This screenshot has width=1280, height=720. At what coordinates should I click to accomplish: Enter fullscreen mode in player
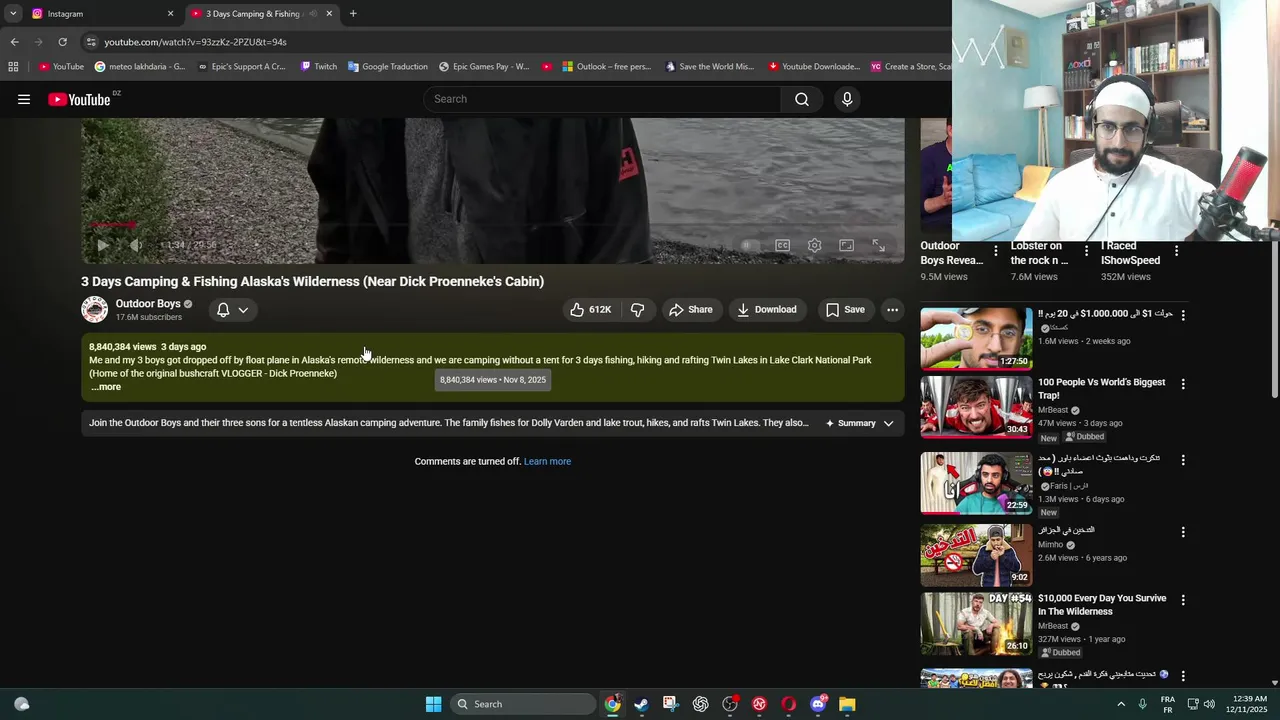pos(878,245)
